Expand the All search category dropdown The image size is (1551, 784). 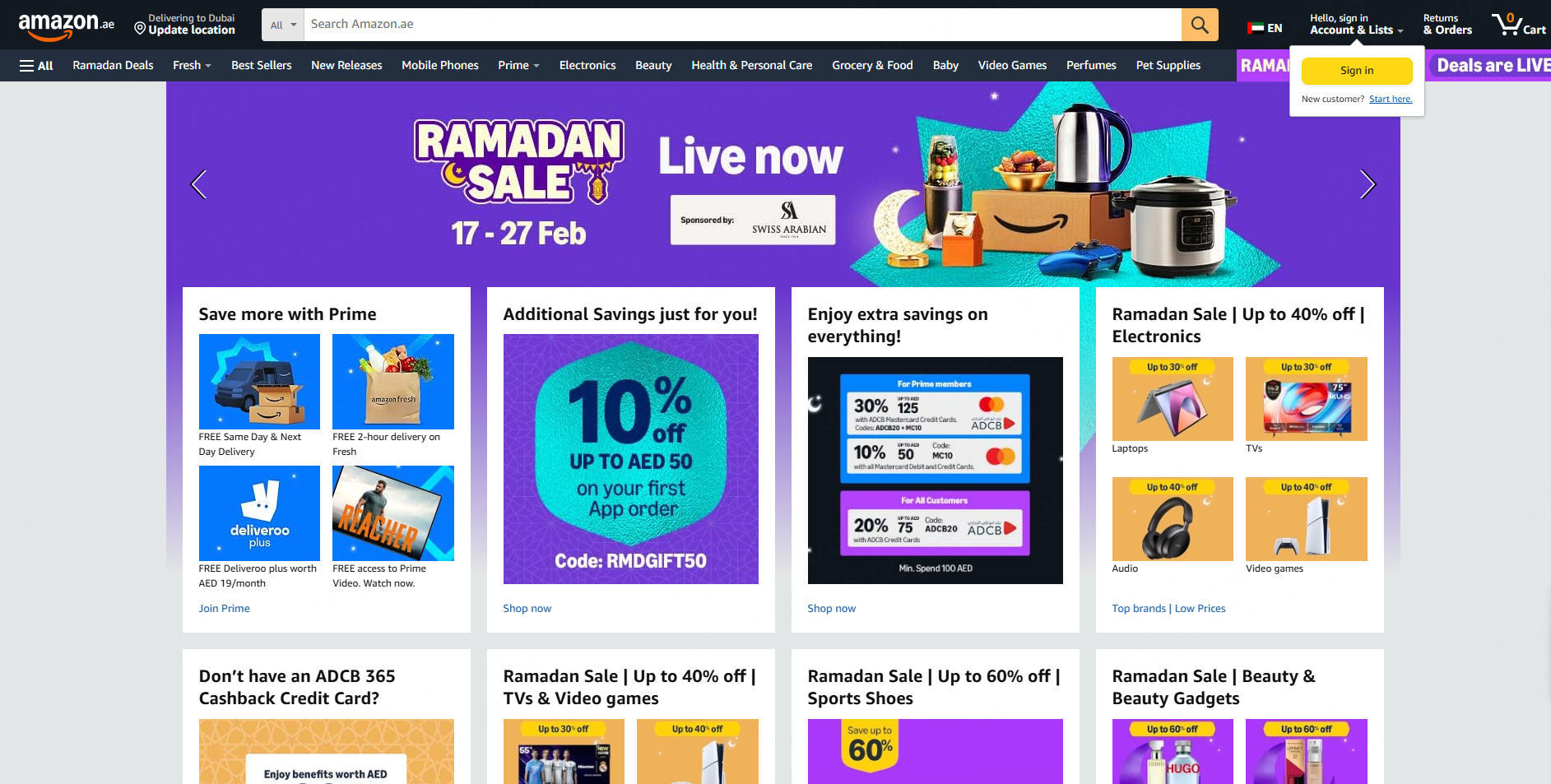283,25
